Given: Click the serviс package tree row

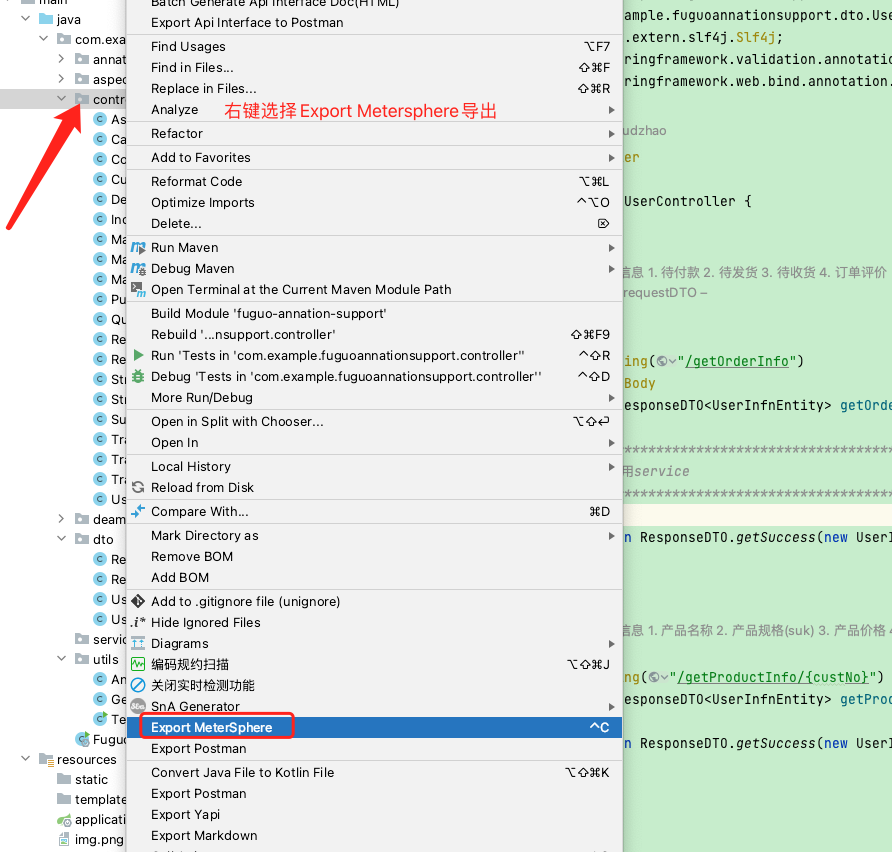Looking at the screenshot, I should coord(63,639).
